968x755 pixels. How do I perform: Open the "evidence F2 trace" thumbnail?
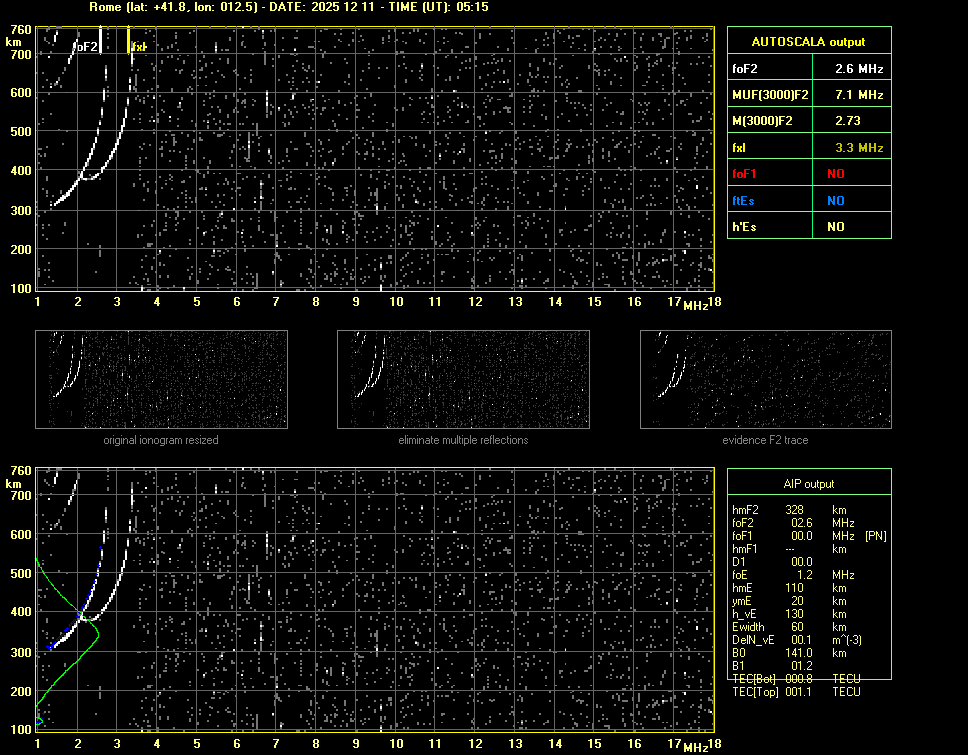pos(766,379)
